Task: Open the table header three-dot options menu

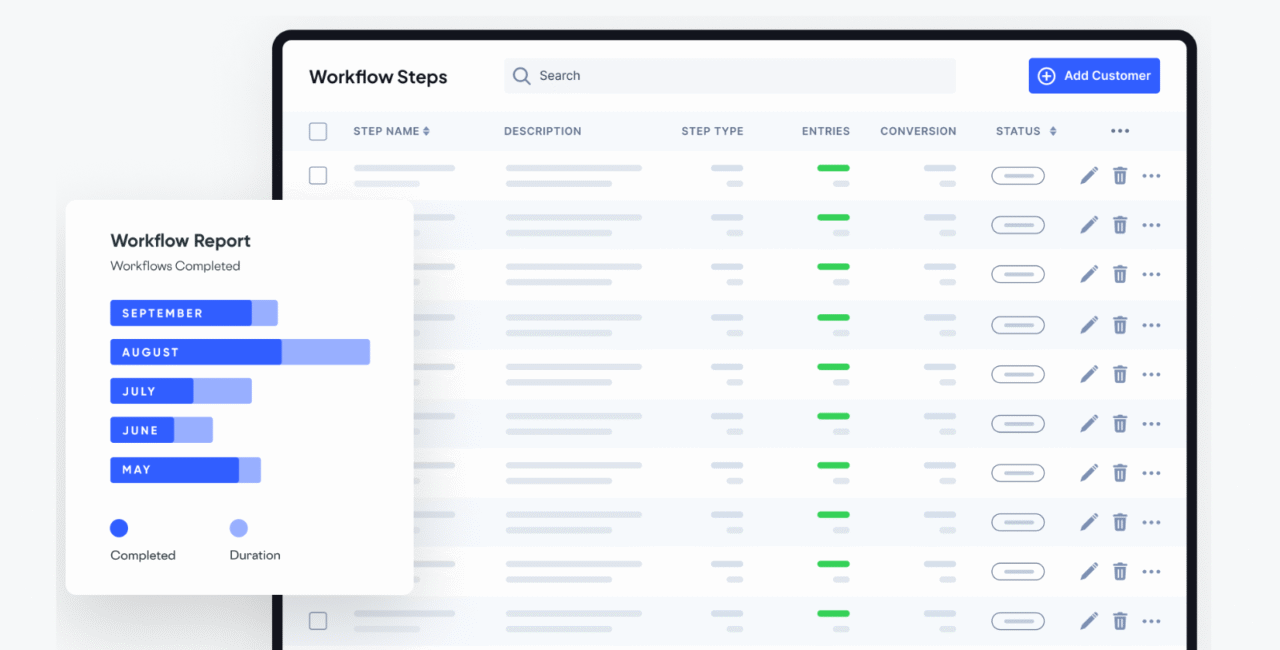Action: click(x=1120, y=131)
